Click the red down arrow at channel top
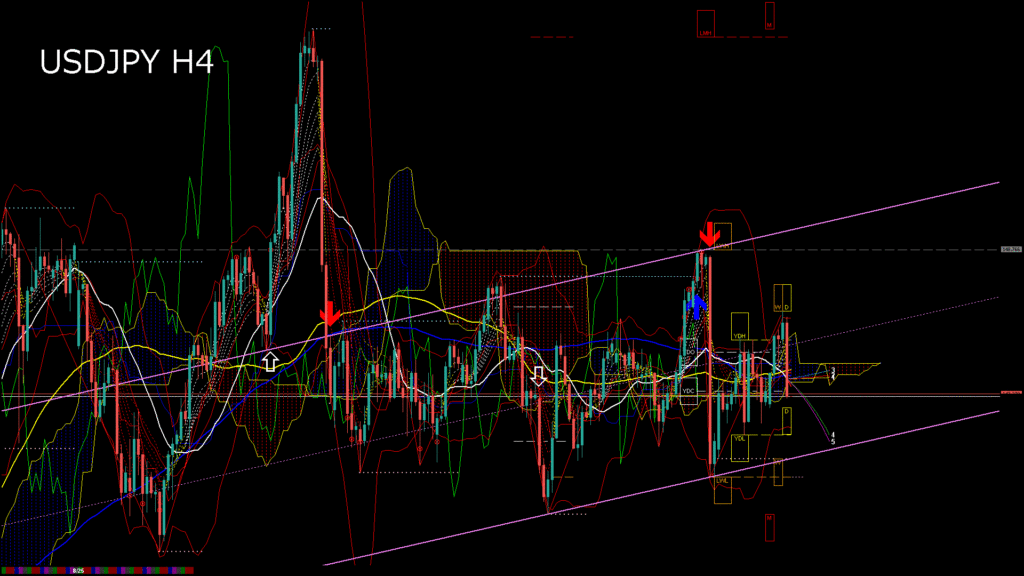Image resolution: width=1024 pixels, height=576 pixels. click(708, 235)
